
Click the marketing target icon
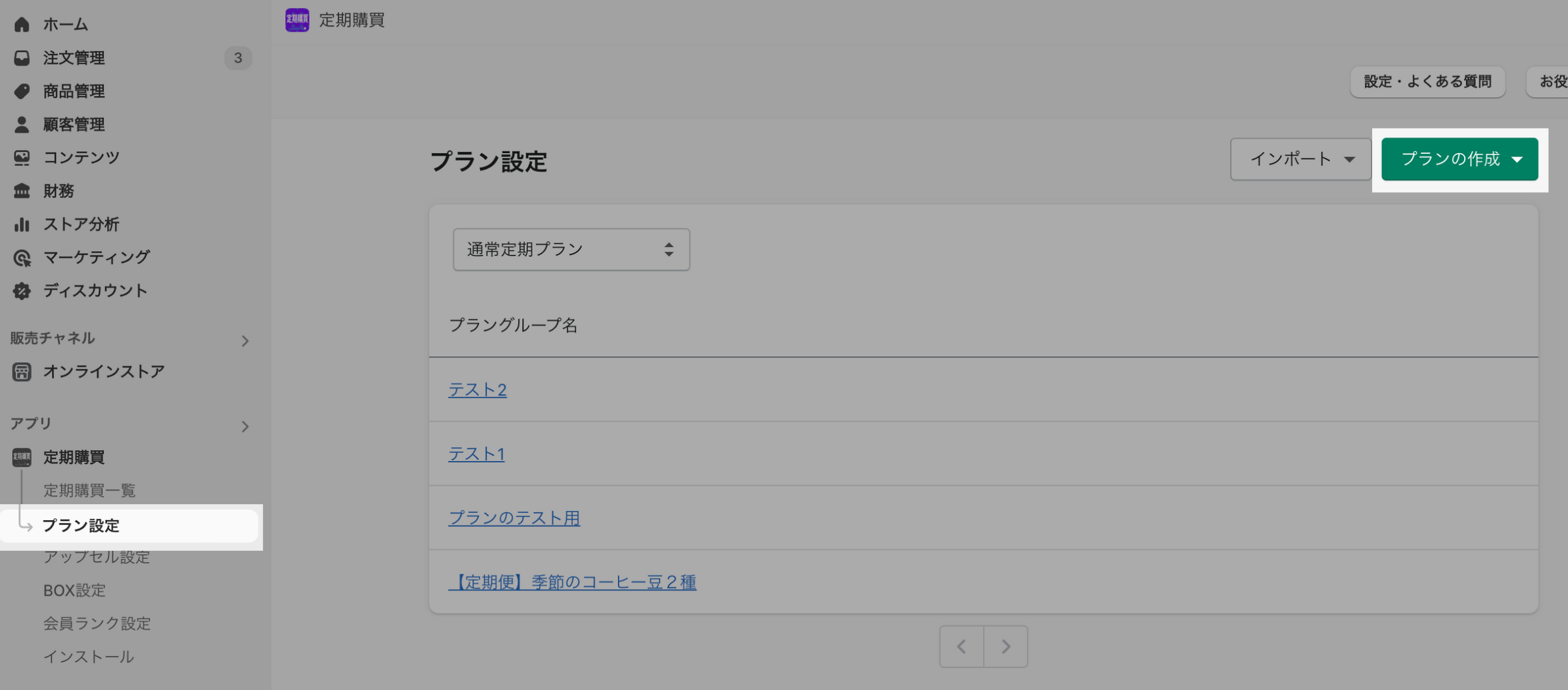22,258
